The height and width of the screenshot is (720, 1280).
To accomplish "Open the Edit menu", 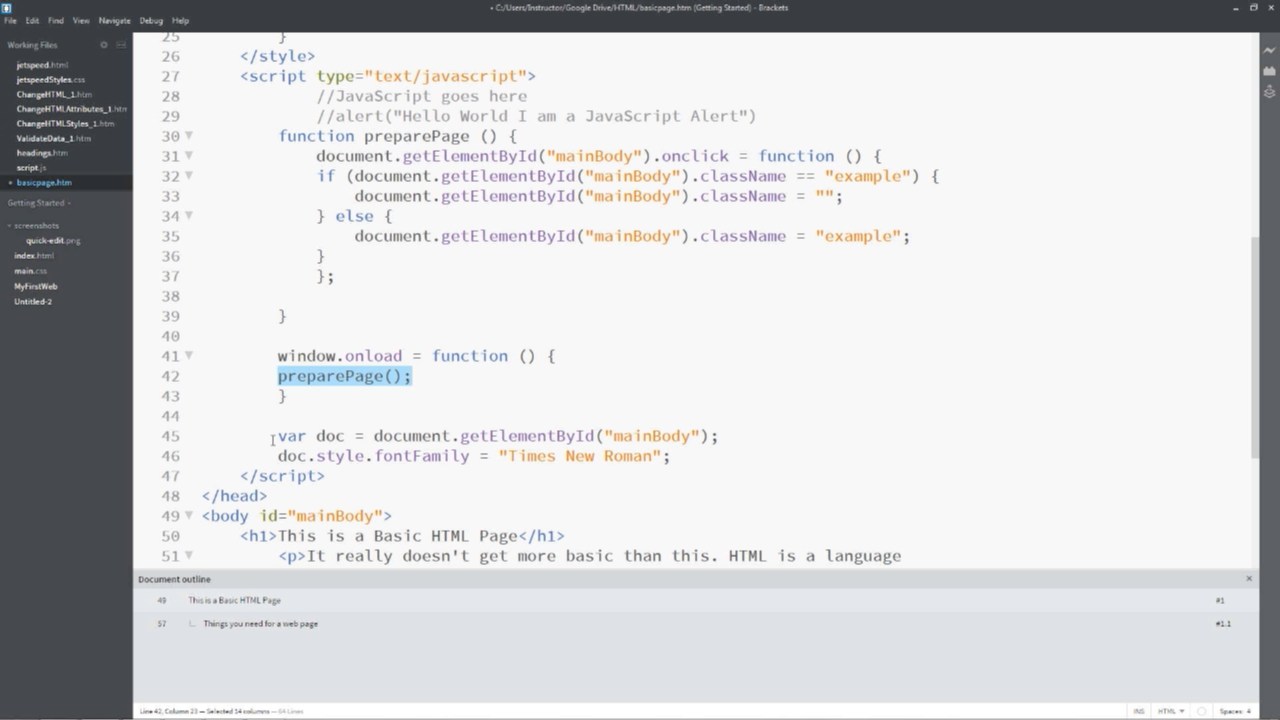I will 32,20.
